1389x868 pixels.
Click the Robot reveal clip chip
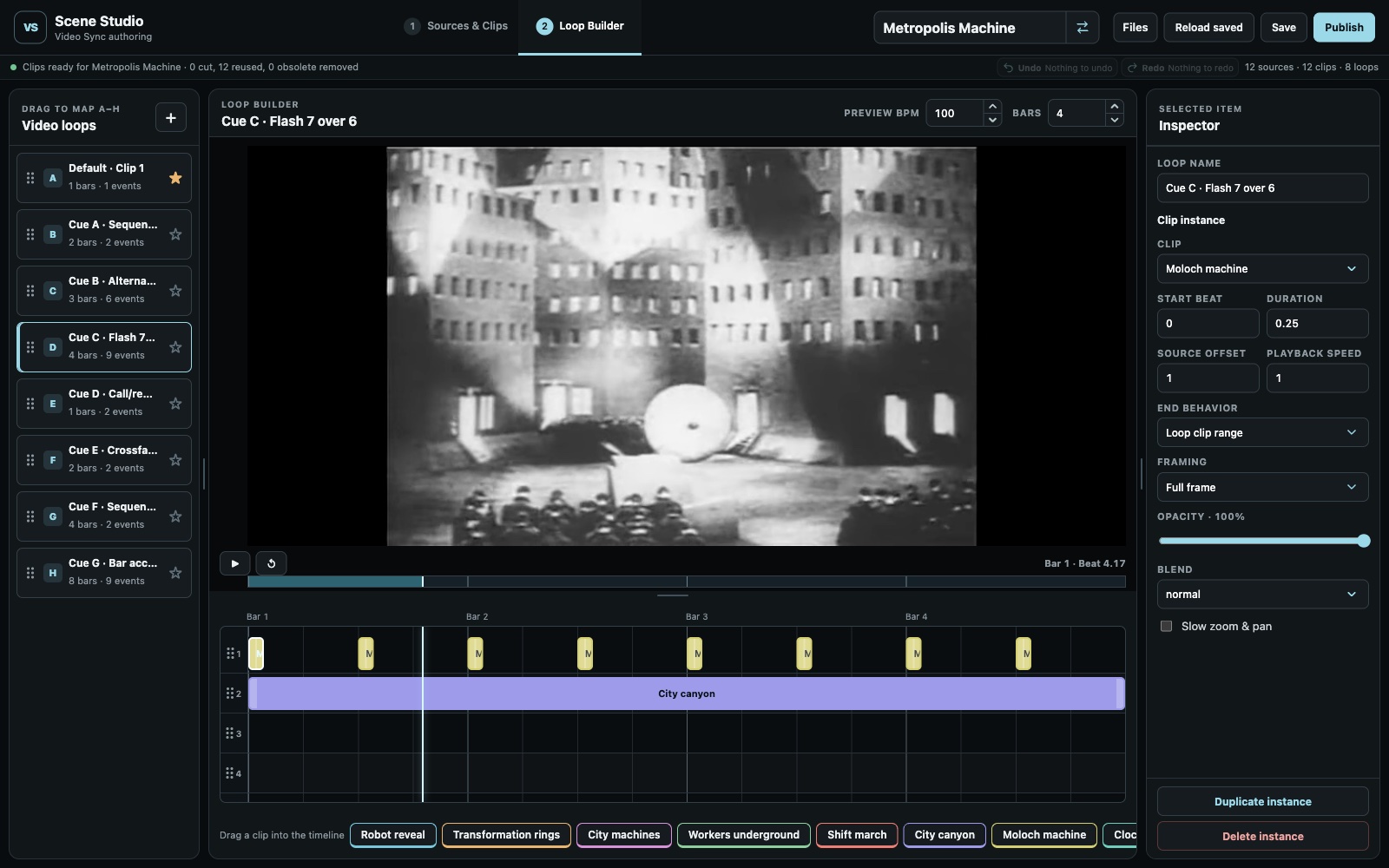[392, 835]
